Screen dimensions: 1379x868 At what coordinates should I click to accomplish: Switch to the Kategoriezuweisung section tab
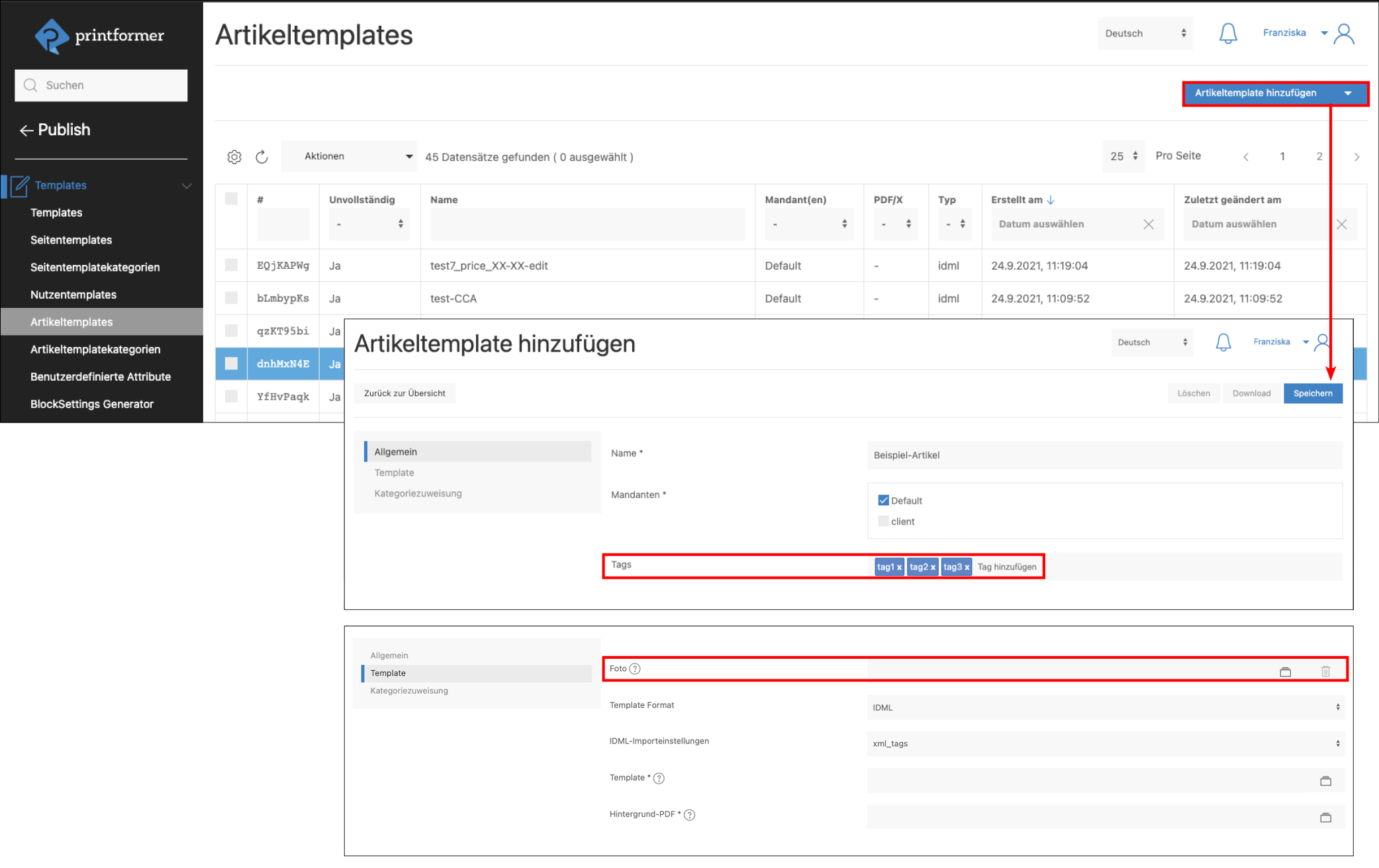(x=418, y=493)
